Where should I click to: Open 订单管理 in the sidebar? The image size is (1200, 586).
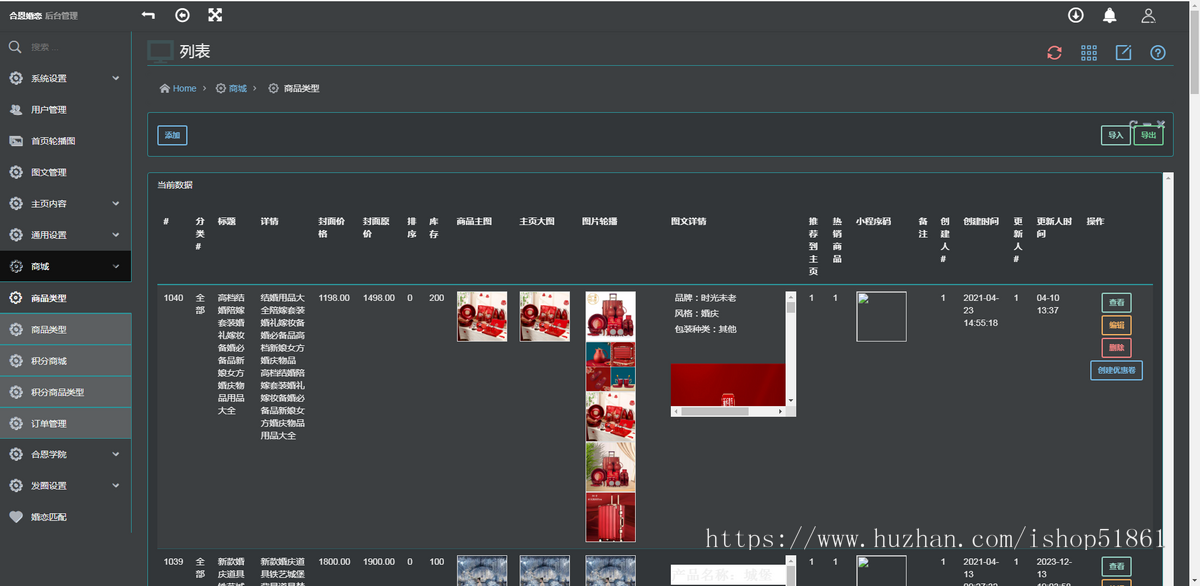click(65, 423)
